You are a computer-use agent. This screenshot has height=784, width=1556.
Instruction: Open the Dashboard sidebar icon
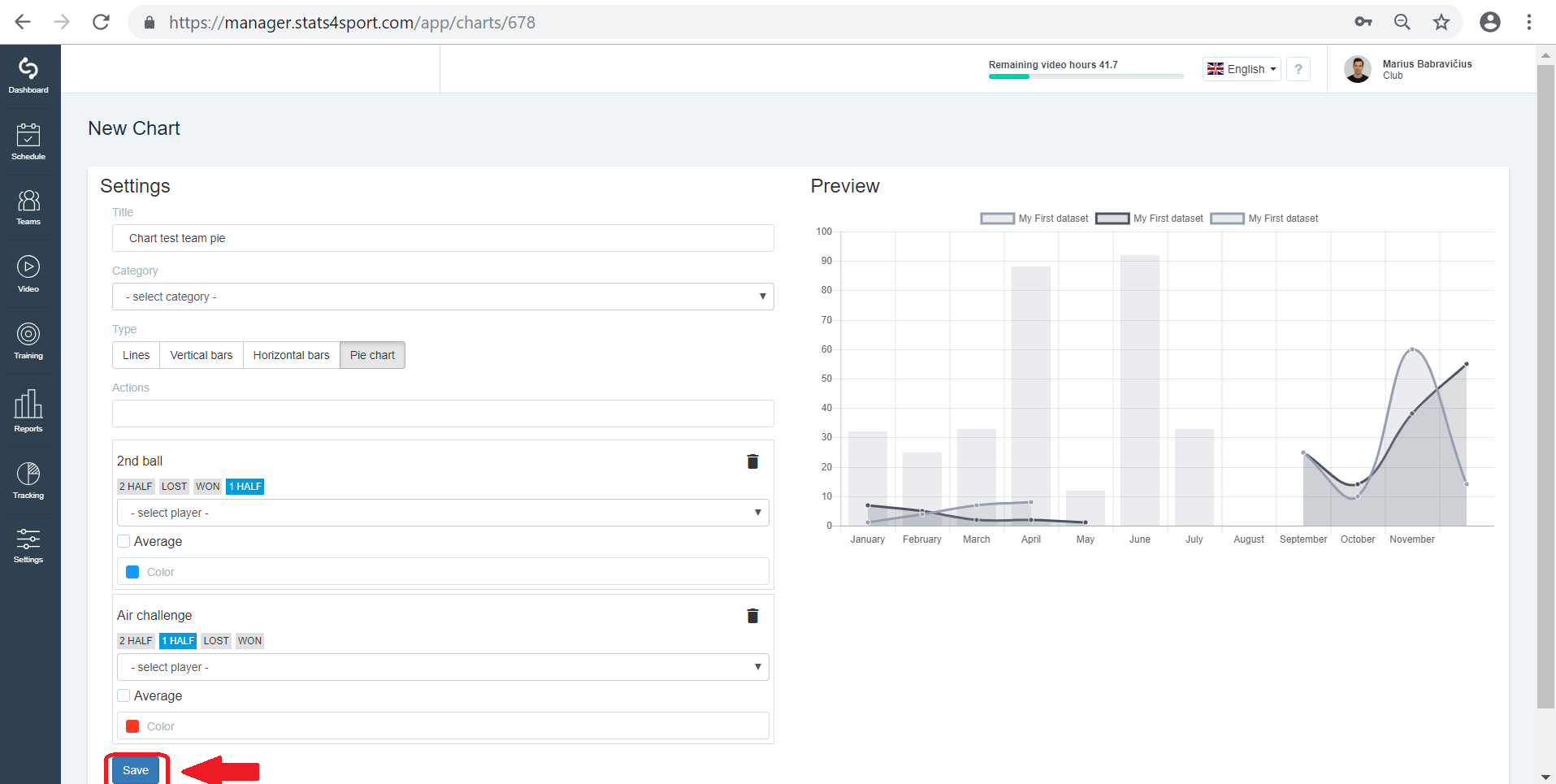pyautogui.click(x=28, y=76)
